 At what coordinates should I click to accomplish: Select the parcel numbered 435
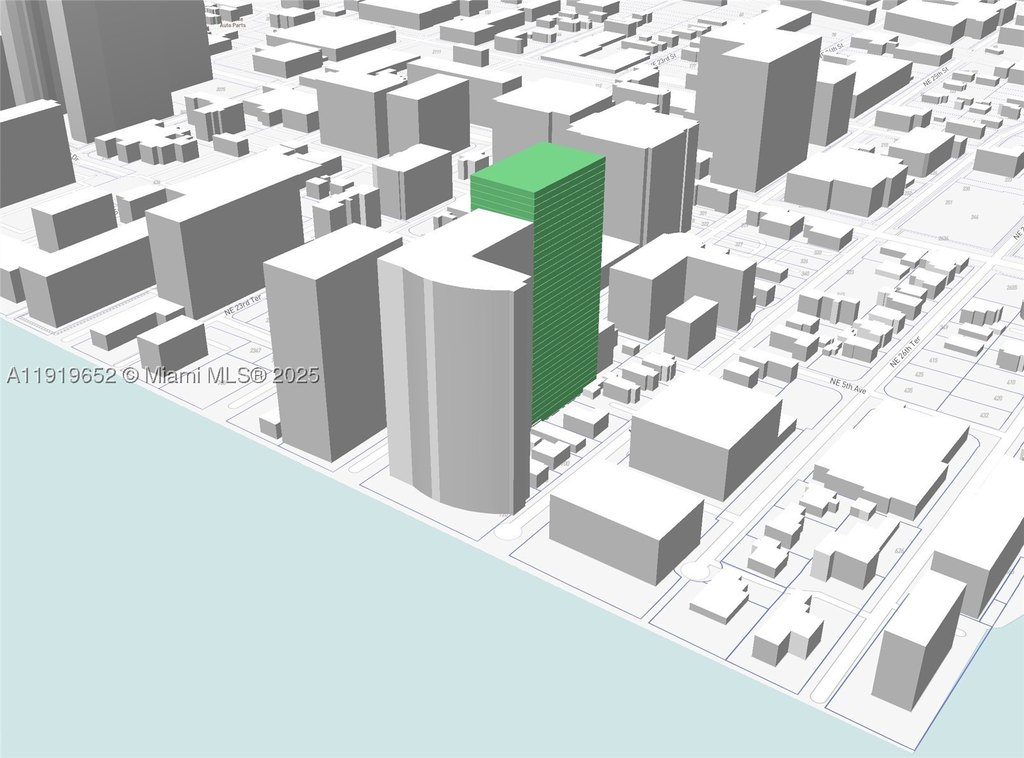(x=908, y=390)
